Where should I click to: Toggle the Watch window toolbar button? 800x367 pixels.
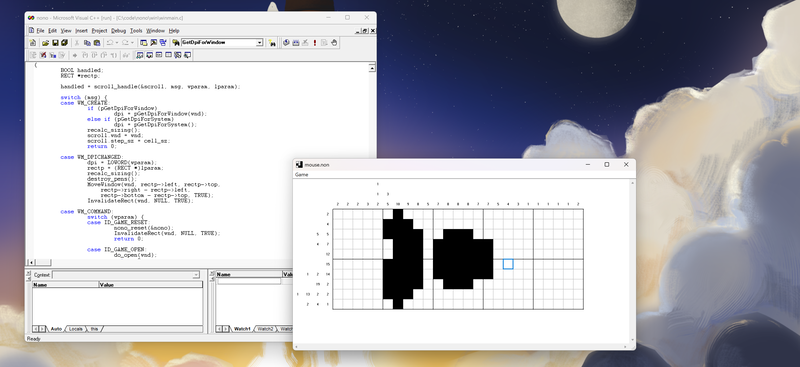click(139, 55)
